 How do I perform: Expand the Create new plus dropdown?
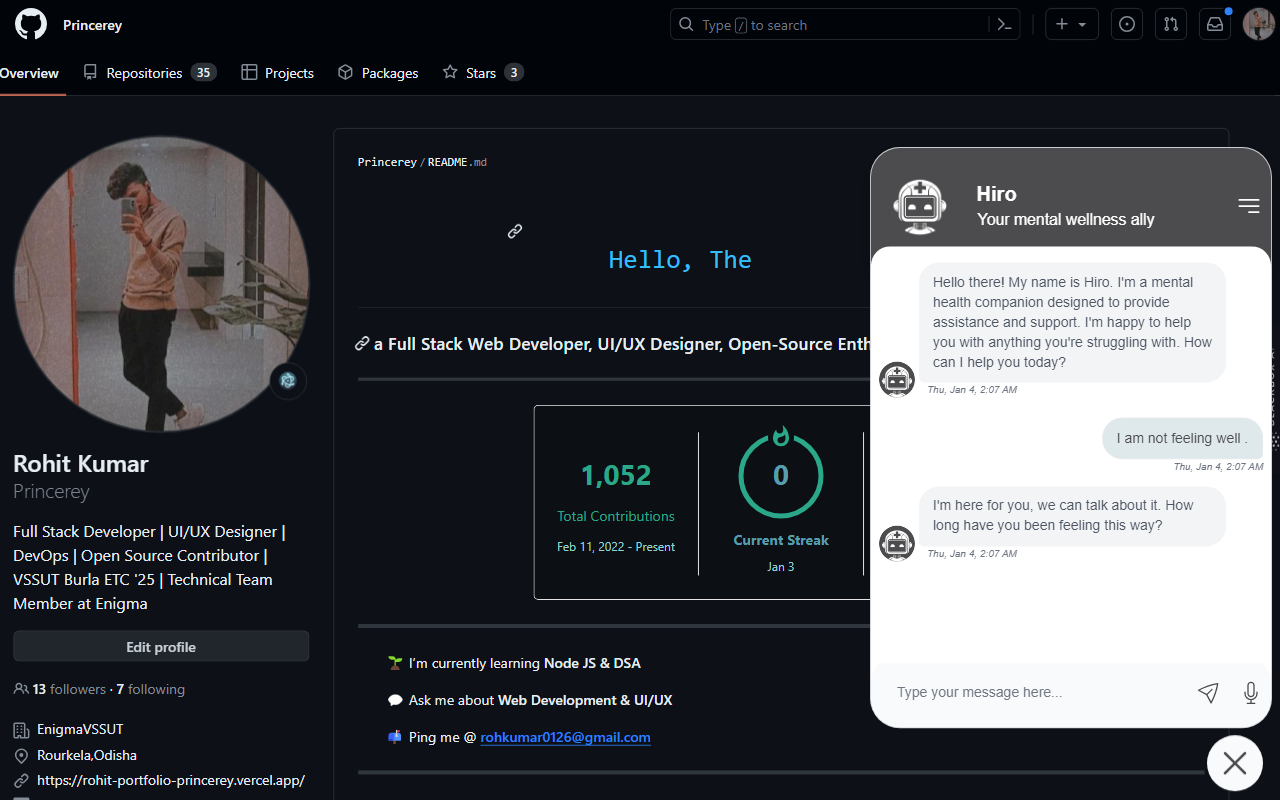pos(1071,25)
